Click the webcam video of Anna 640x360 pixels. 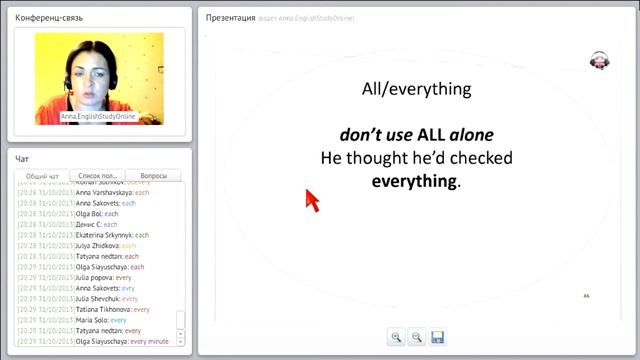(99, 78)
